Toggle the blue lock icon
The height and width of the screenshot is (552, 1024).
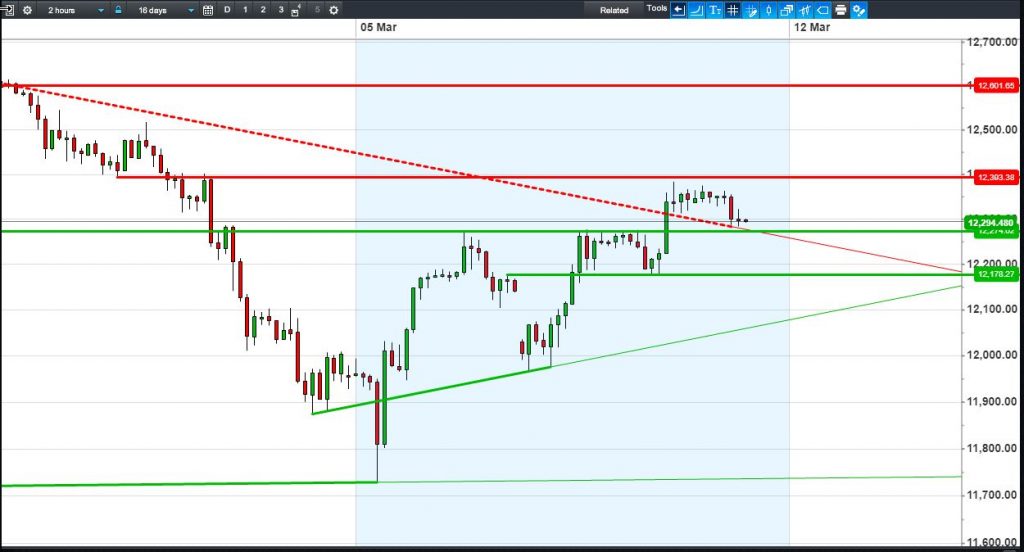pos(118,10)
